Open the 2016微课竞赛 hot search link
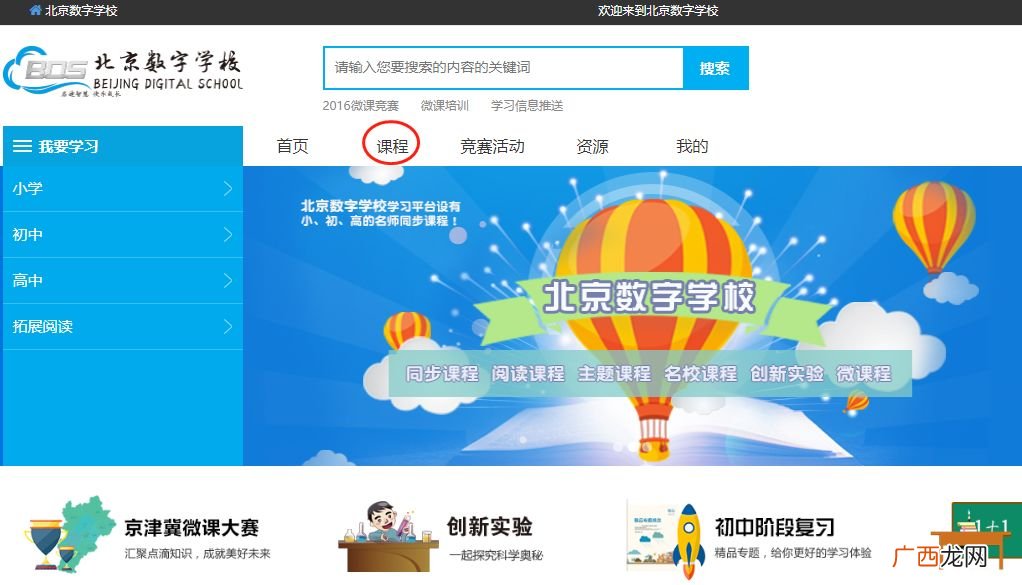Screen dimensions: 1022x585 tap(360, 106)
